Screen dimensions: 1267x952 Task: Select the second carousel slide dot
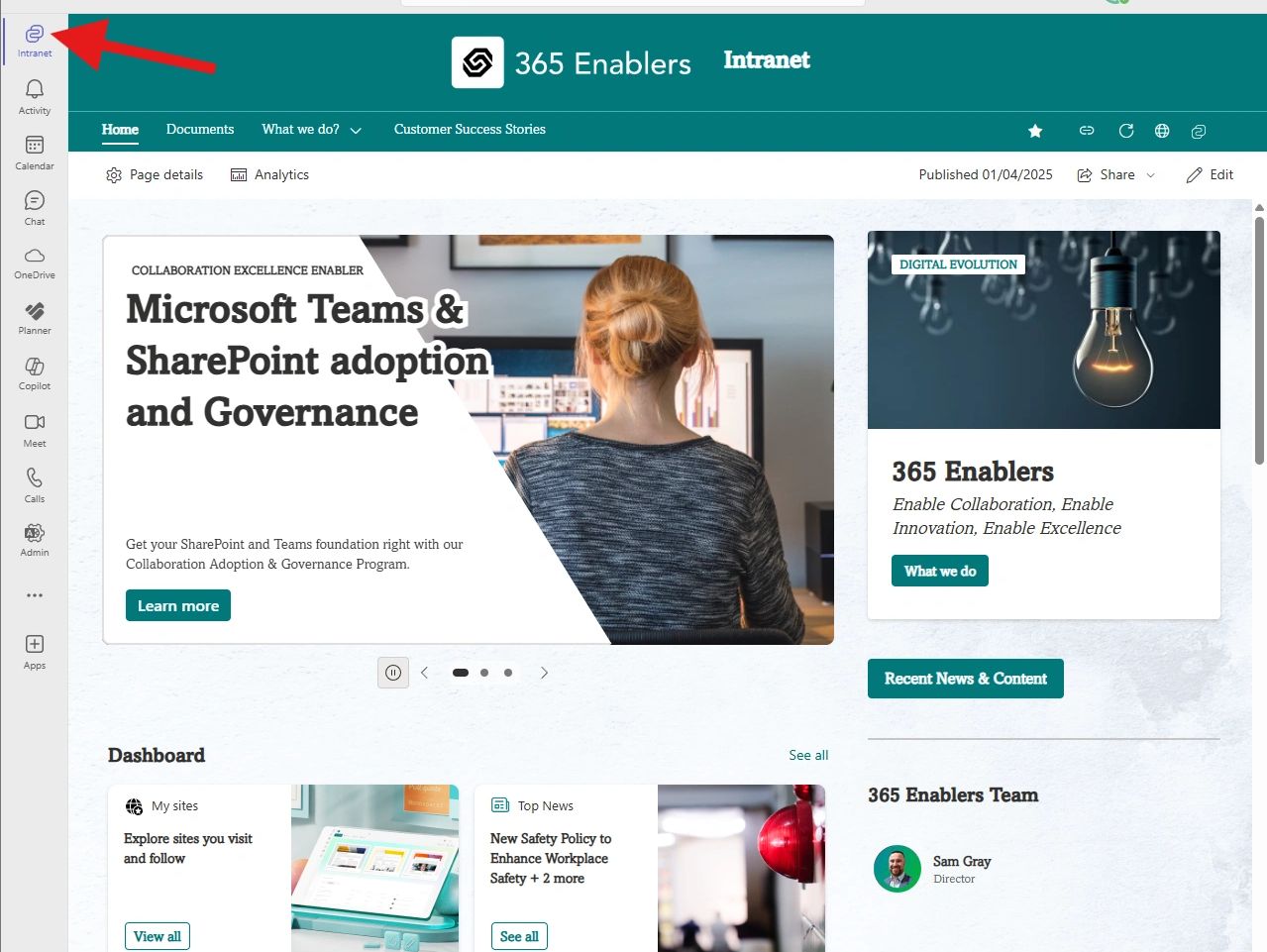tap(484, 673)
